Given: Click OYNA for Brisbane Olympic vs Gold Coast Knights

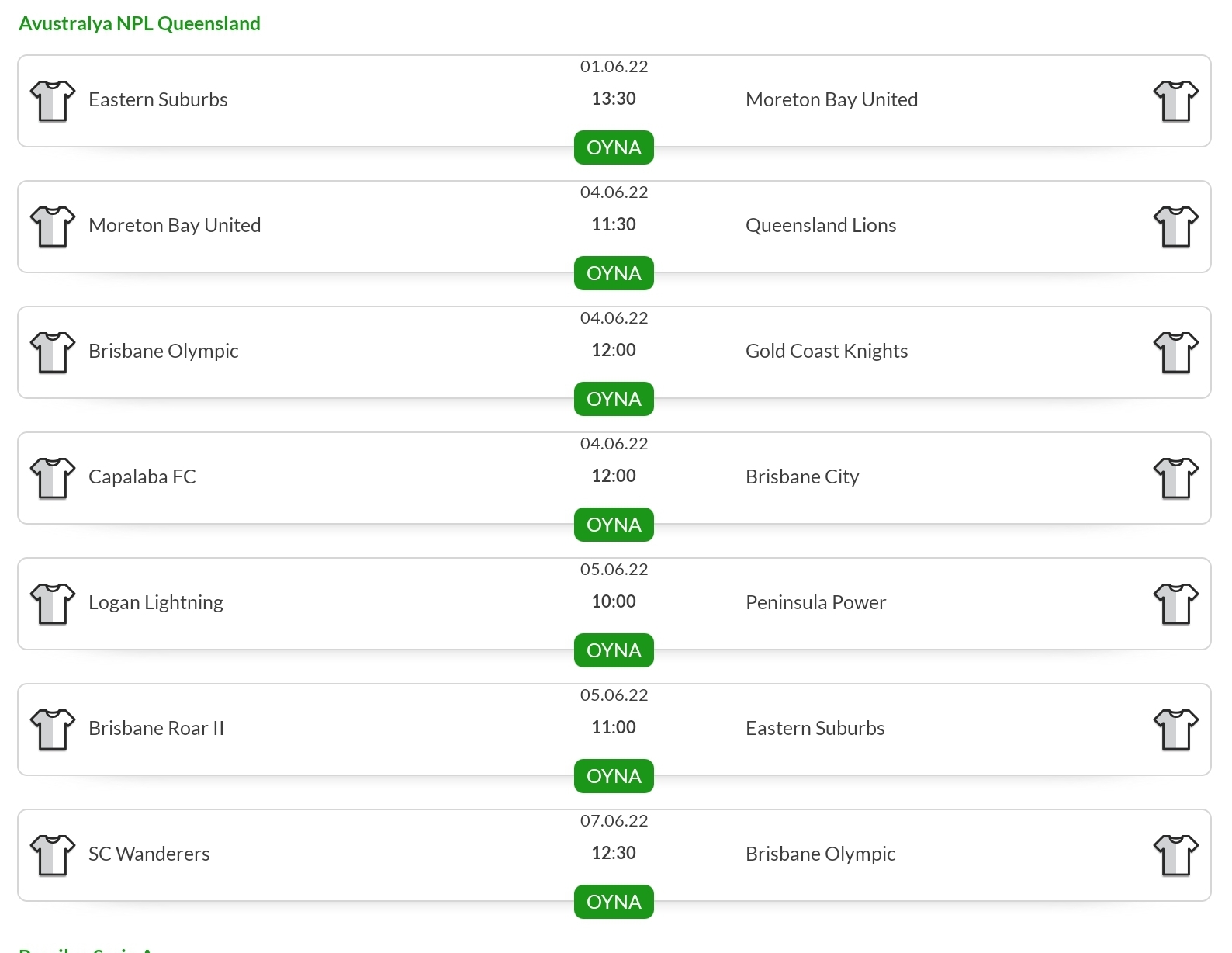Looking at the screenshot, I should coord(614,399).
